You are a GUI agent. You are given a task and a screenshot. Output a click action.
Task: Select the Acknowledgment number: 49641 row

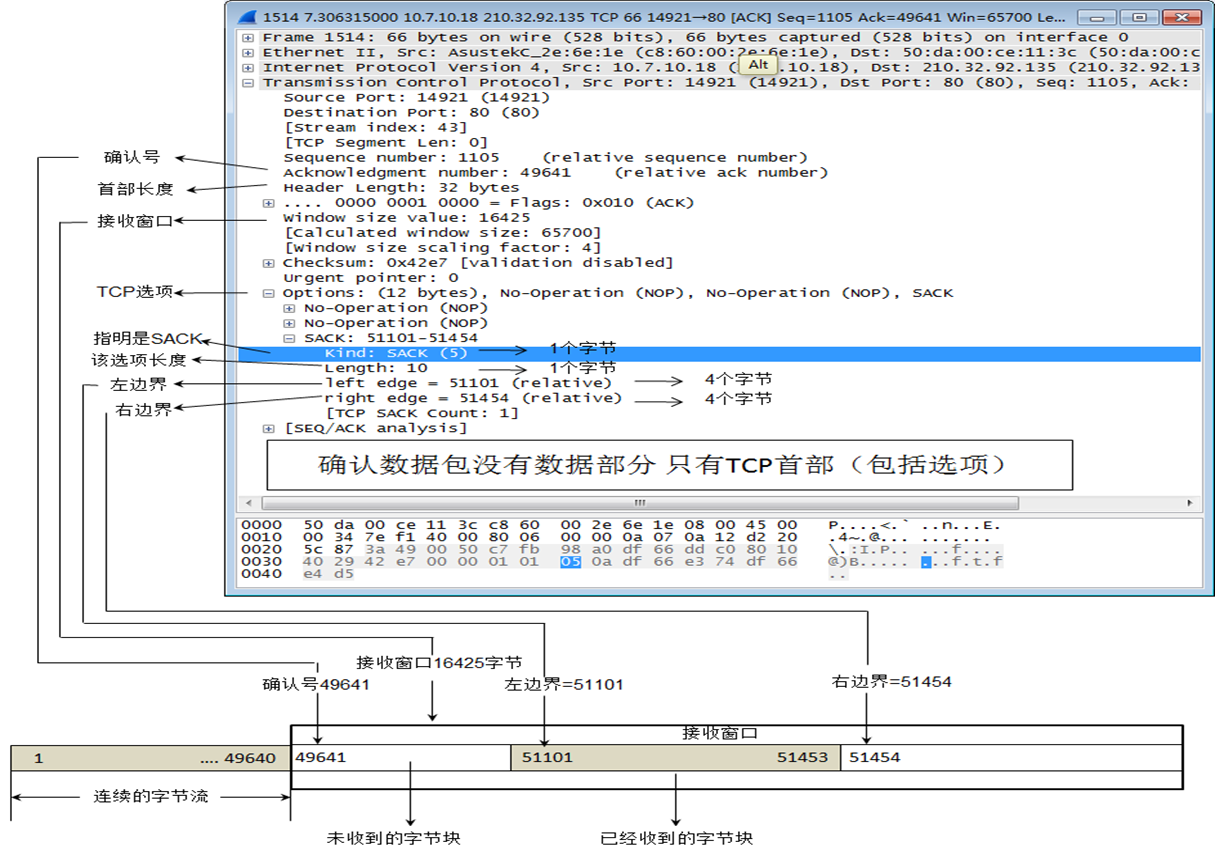pos(556,172)
